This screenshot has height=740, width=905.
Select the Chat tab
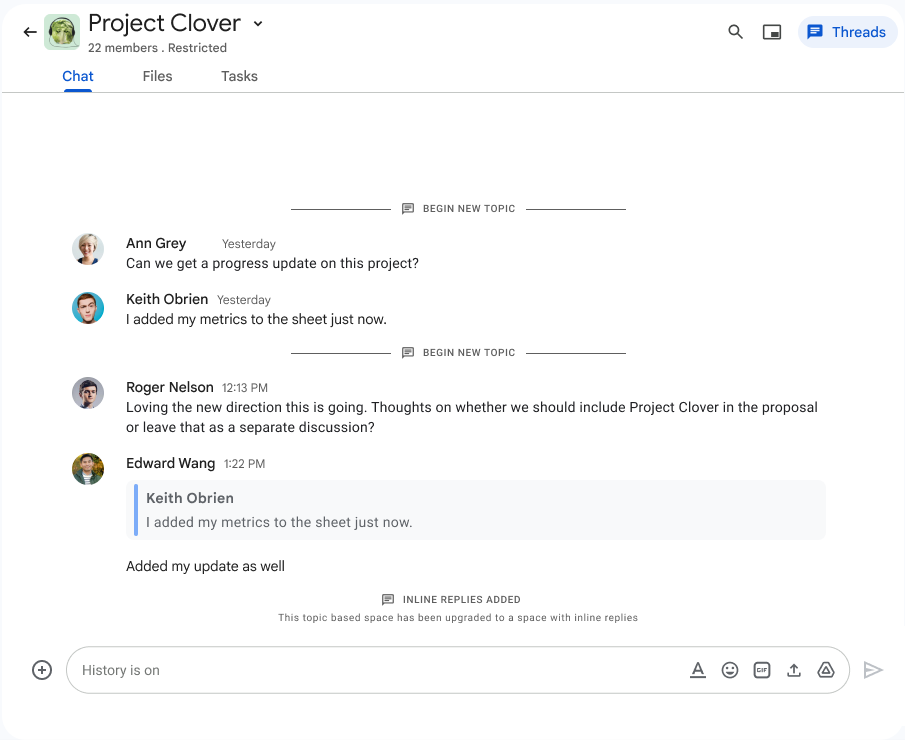[x=77, y=76]
